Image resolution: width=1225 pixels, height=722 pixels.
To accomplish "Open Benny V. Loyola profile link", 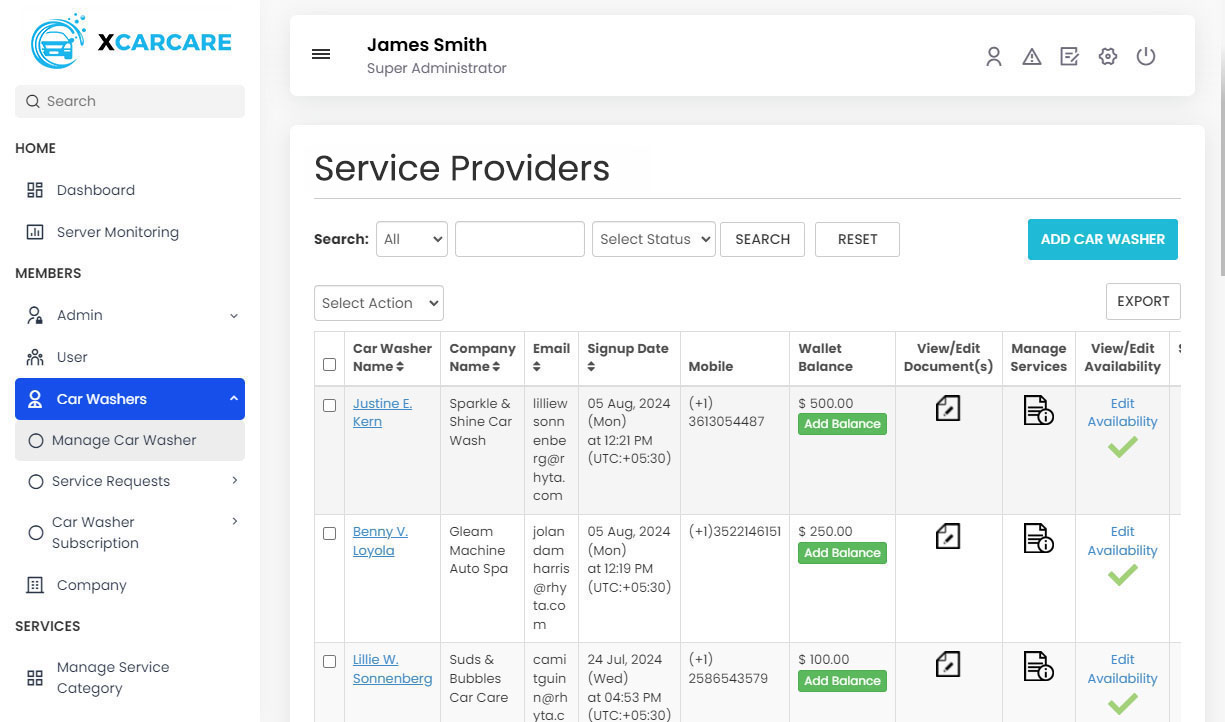I will [380, 541].
